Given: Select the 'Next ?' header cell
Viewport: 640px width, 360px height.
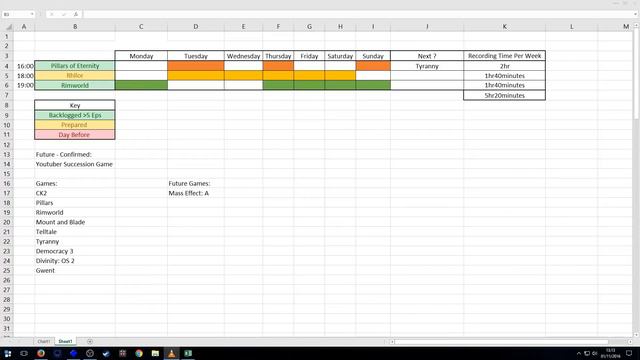Looking at the screenshot, I should tap(427, 56).
